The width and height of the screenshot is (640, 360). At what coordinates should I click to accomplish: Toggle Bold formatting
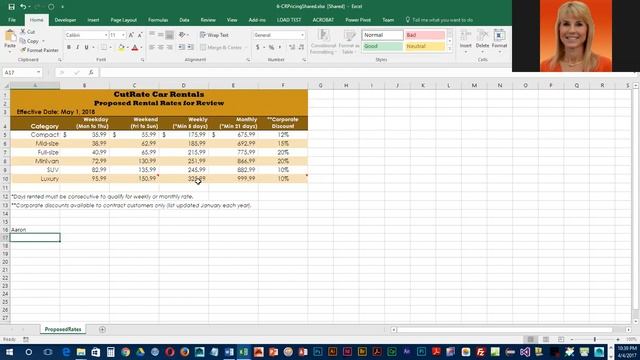coord(69,47)
